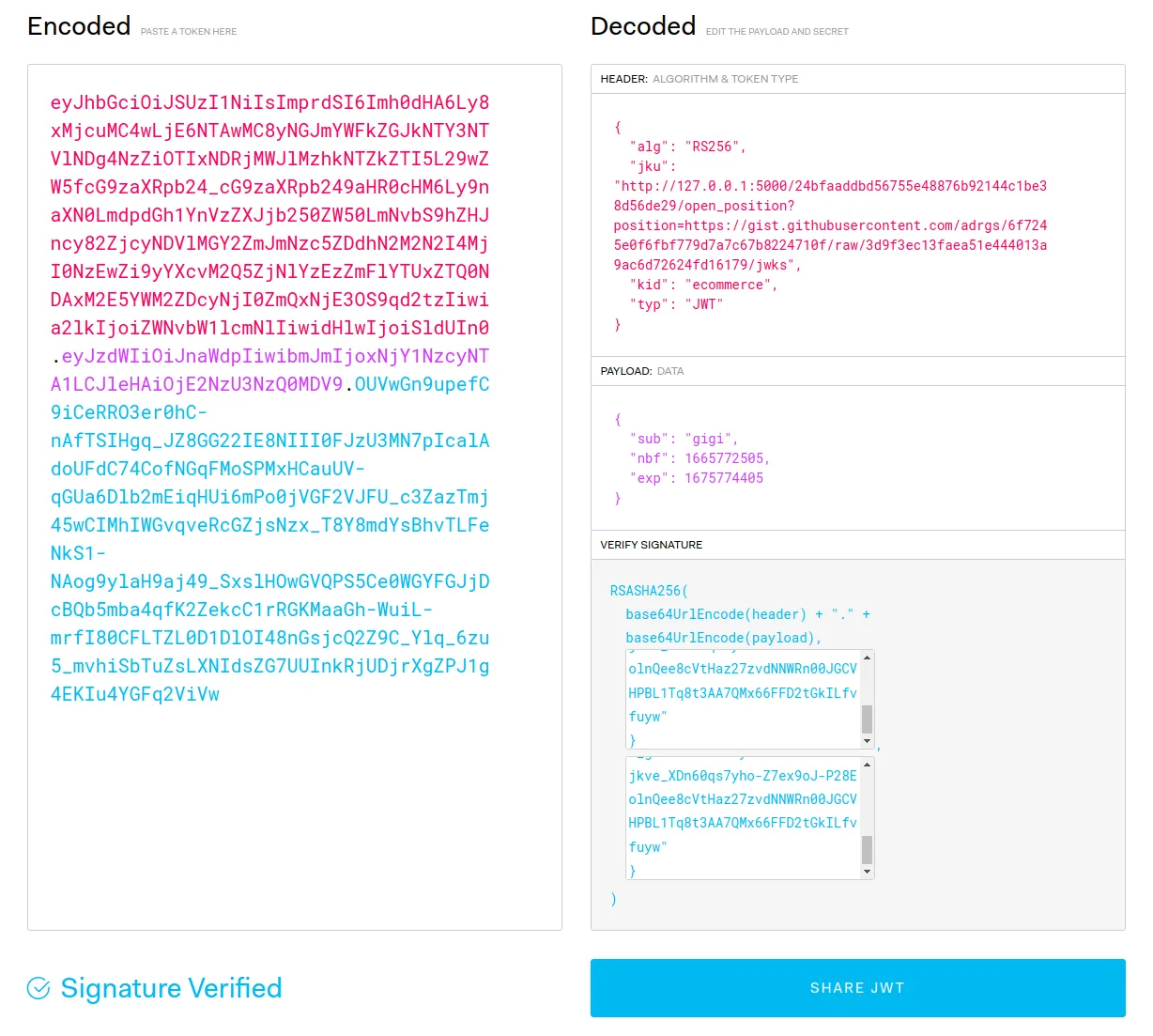Screen dimensions: 1153x1036
Task: Click the down arrow of private key scrollbar
Action: pos(867,872)
